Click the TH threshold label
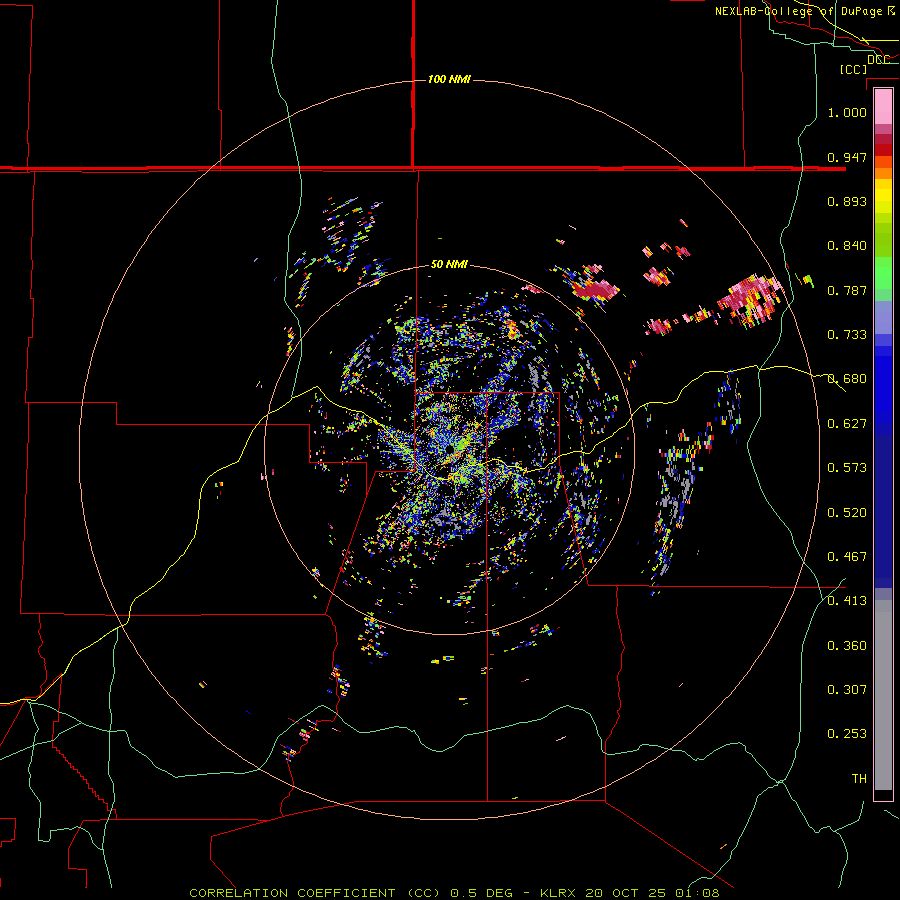900x900 pixels. tap(859, 779)
